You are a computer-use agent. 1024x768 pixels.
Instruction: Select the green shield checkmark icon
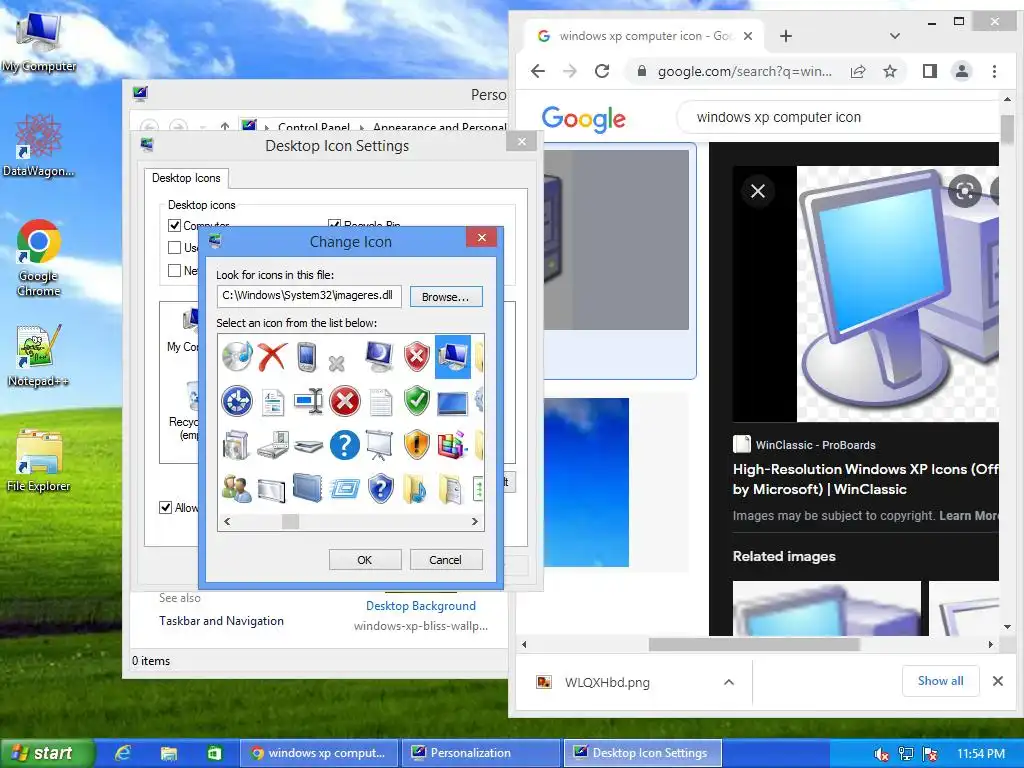[x=417, y=401]
